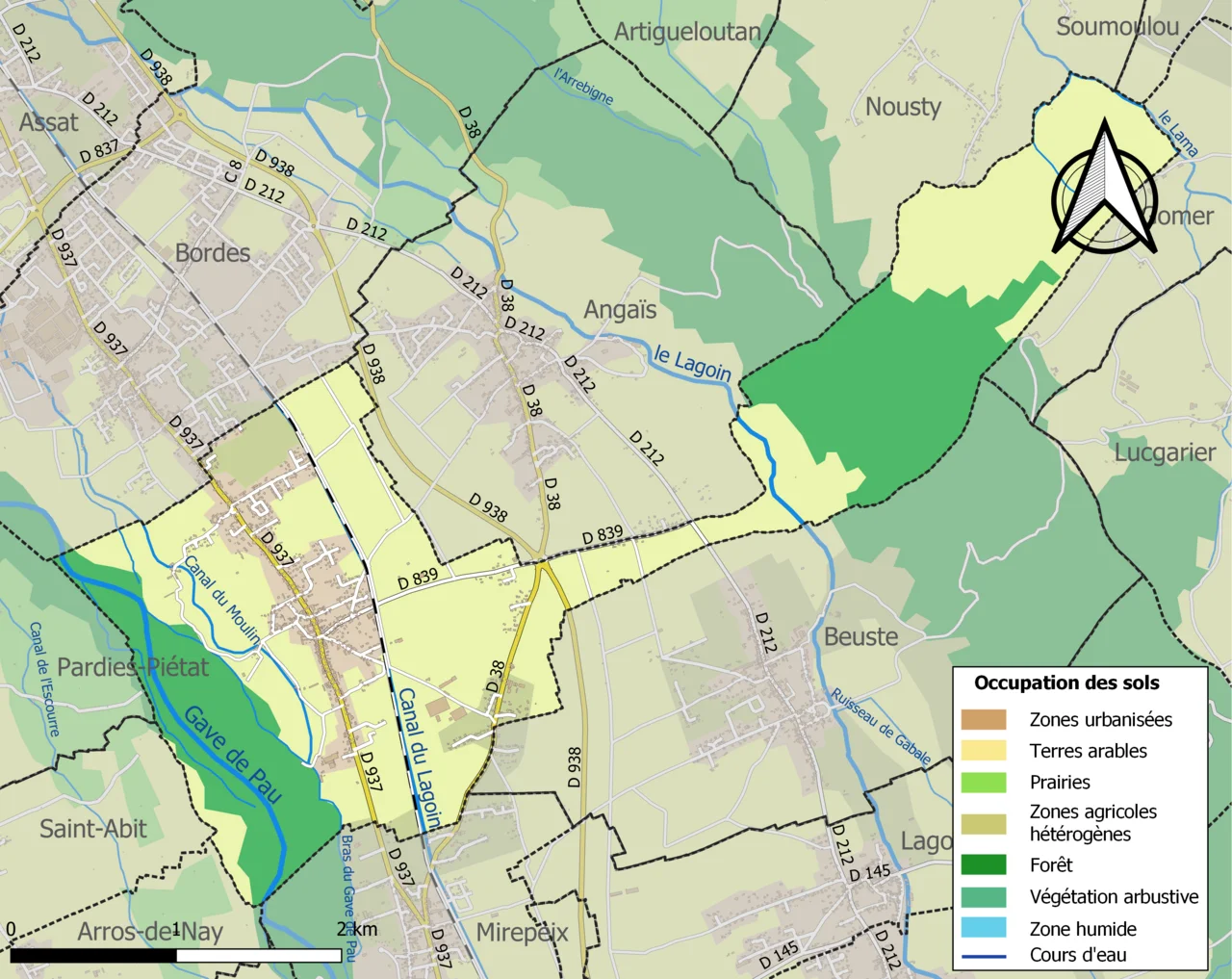Click the Terres arables legend swatch

983,751
